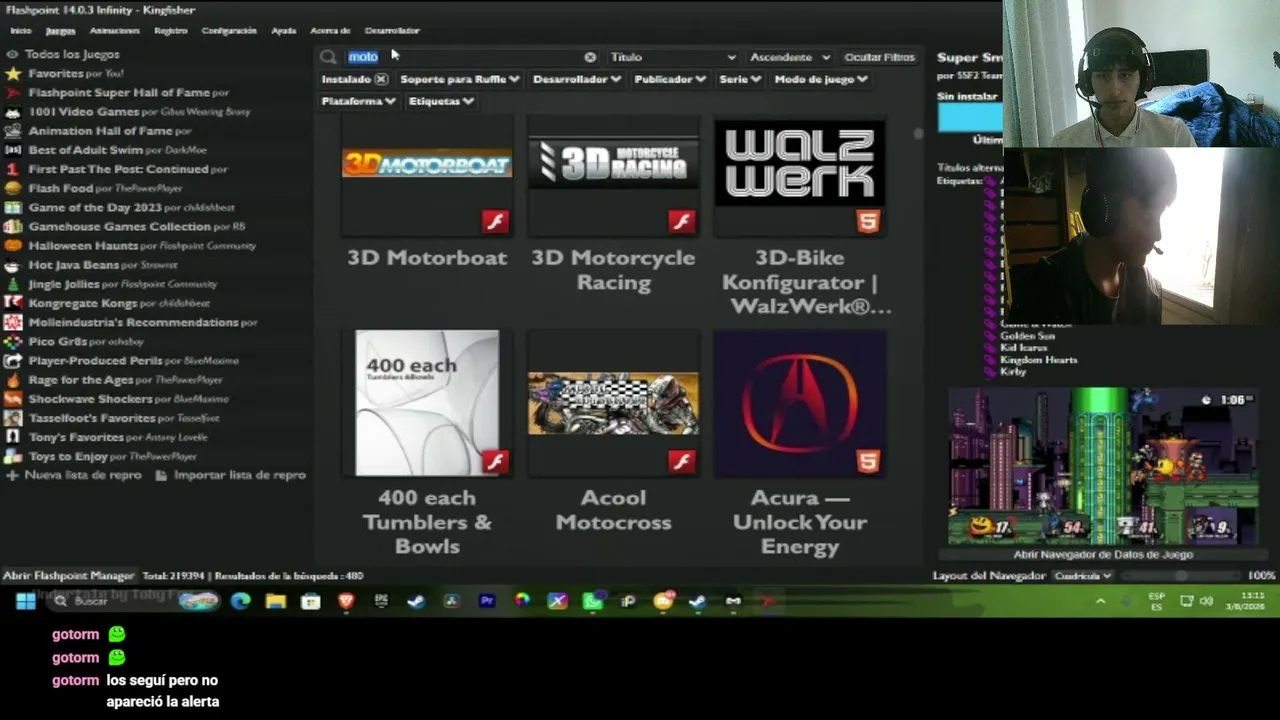Screen dimensions: 1280x720
Task: Open the Windows Start menu
Action: [26, 601]
